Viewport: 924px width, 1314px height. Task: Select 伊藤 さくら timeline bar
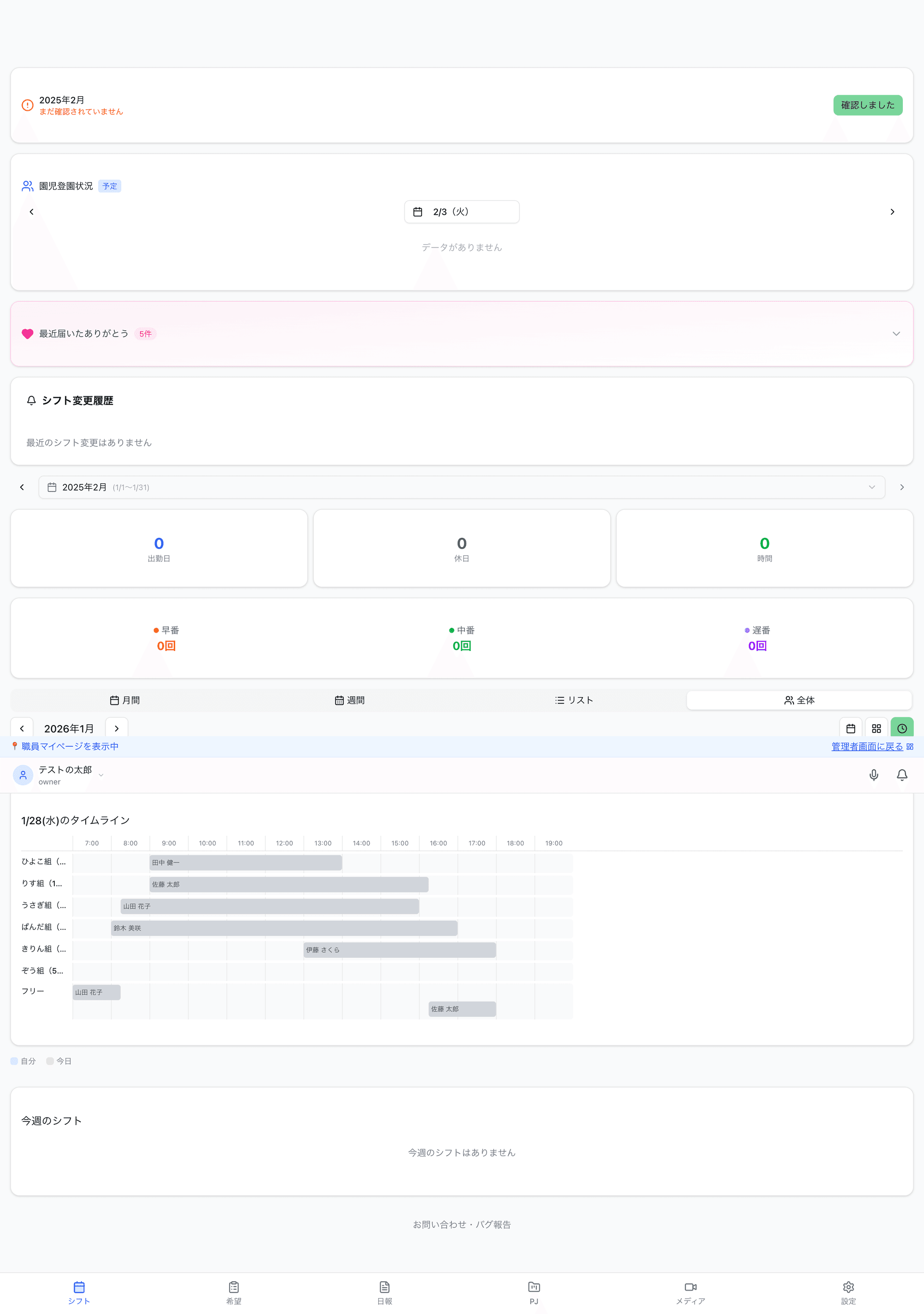[x=399, y=950]
